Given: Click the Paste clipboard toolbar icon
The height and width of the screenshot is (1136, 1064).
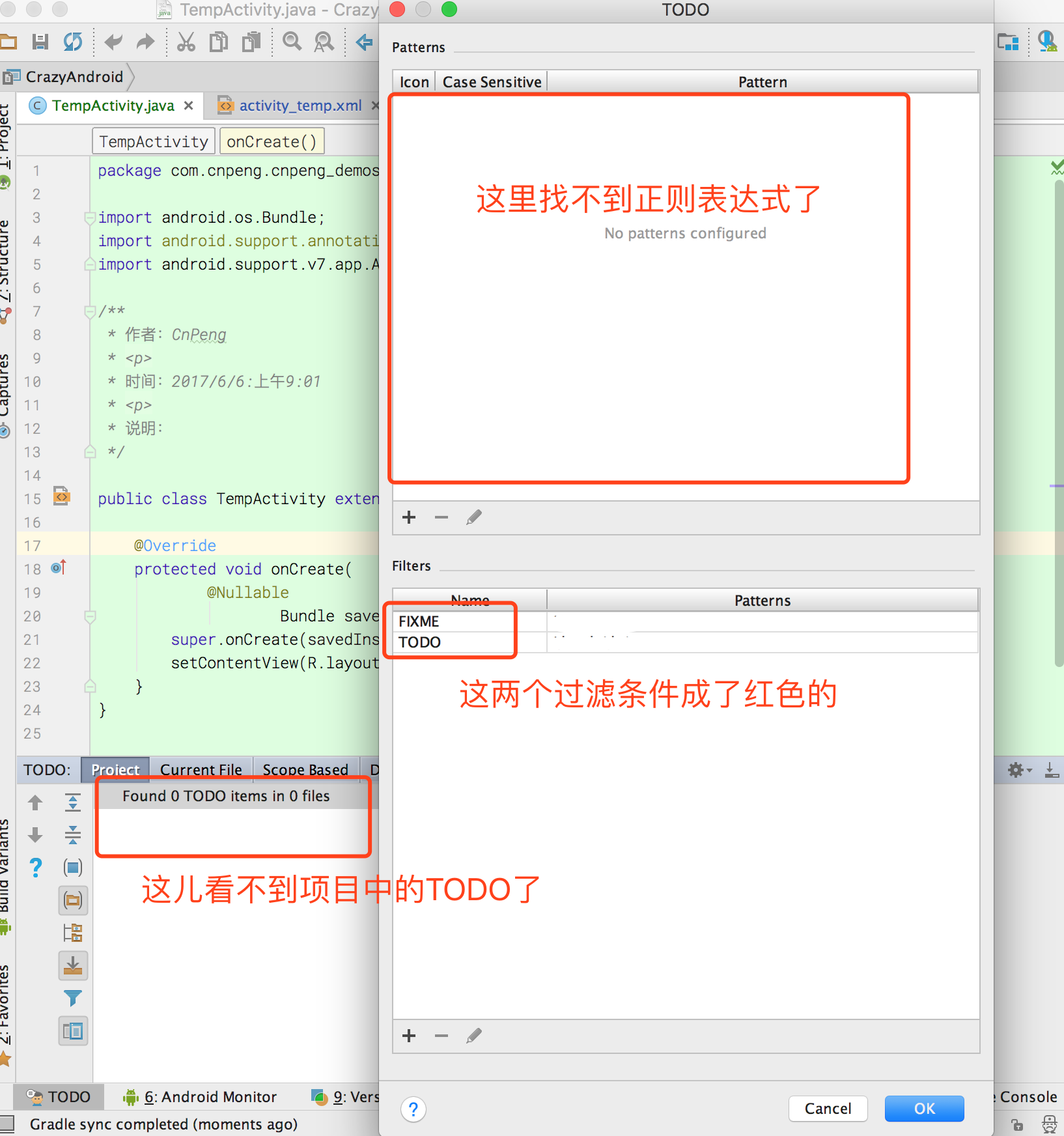Looking at the screenshot, I should point(251,42).
